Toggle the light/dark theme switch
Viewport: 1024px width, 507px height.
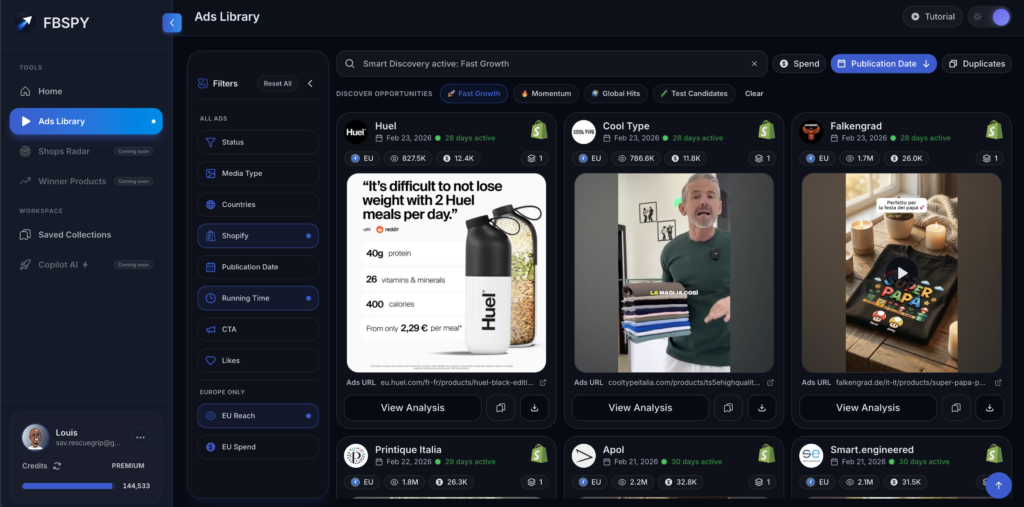click(x=989, y=17)
